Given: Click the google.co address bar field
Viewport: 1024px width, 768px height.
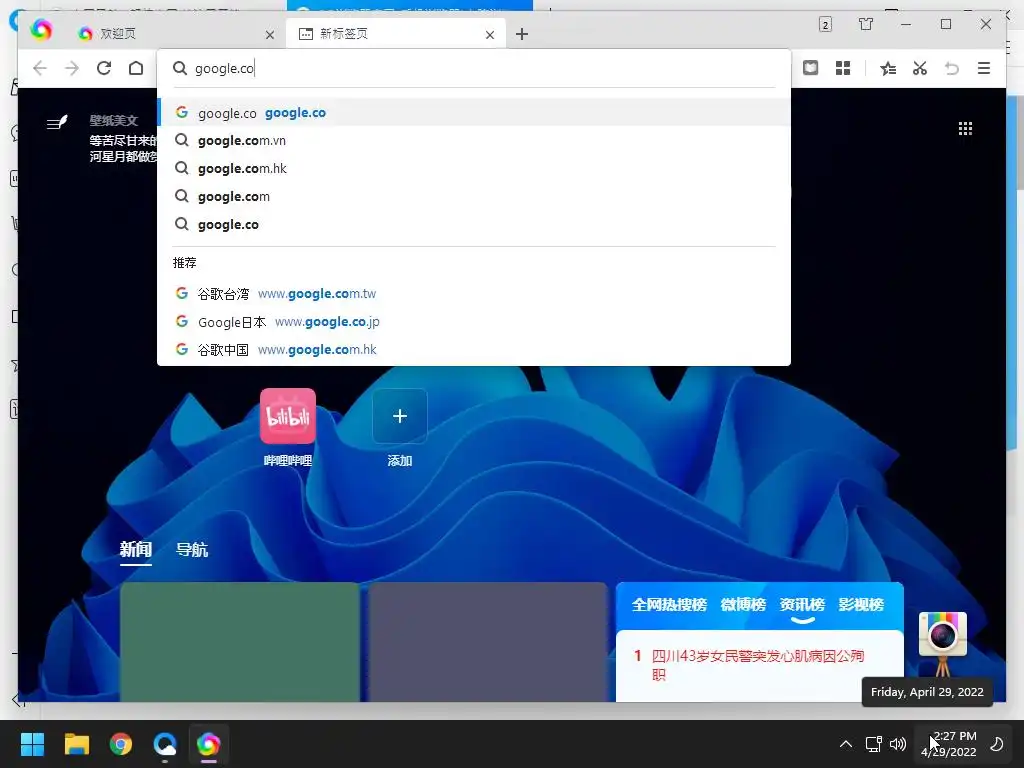Looking at the screenshot, I should click(473, 69).
